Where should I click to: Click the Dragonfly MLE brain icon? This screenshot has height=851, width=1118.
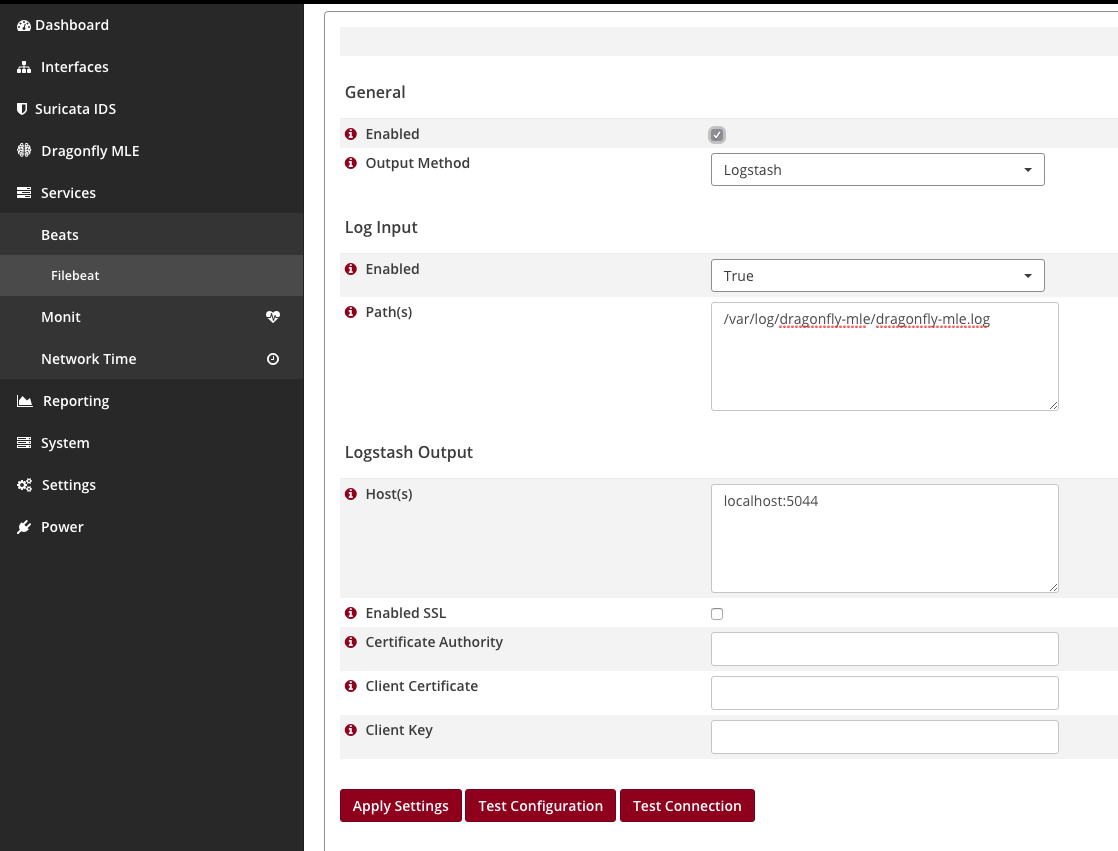[x=24, y=150]
